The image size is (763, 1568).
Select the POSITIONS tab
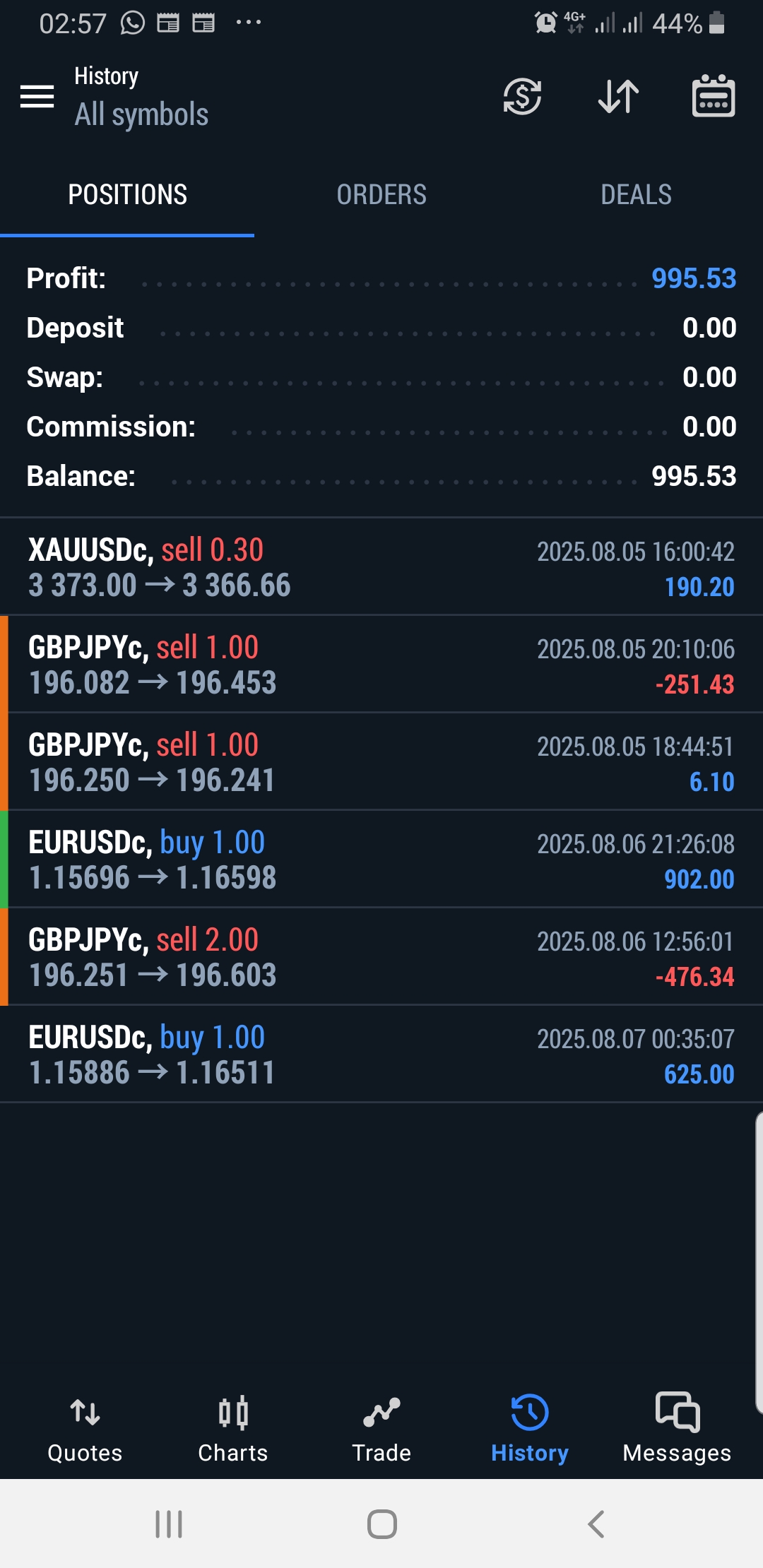click(127, 195)
